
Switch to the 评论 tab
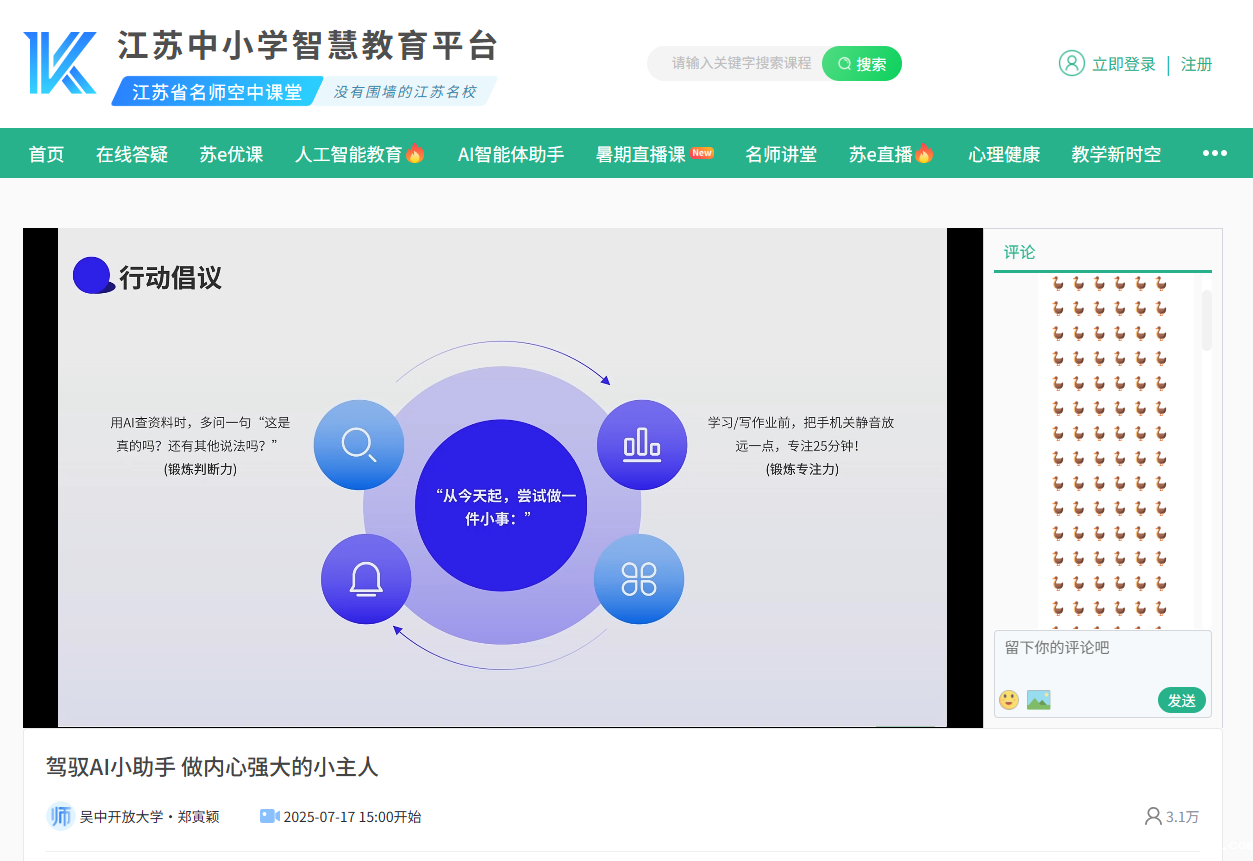coord(1019,252)
